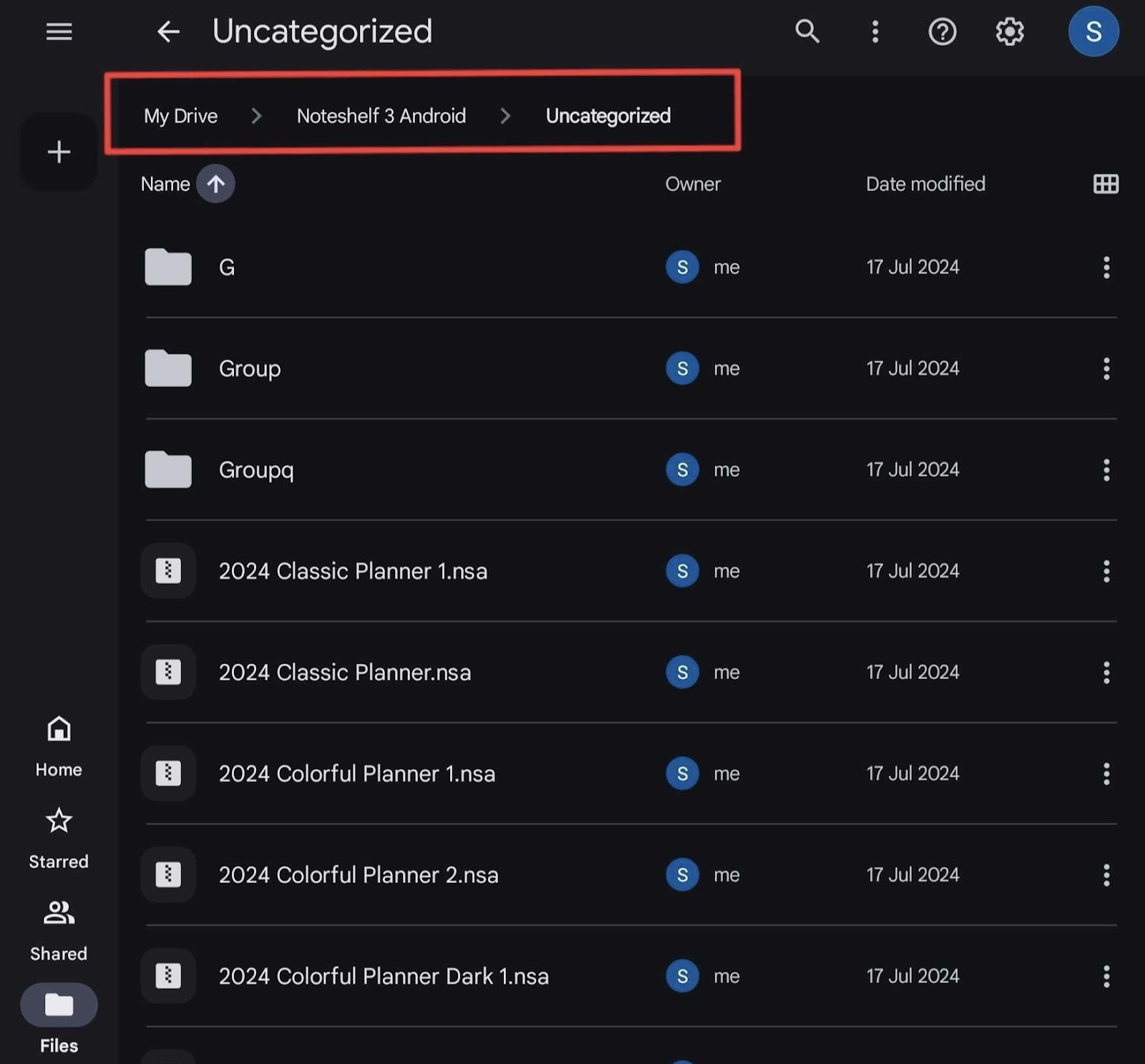Open more options for 2024 Colorful Planner 1.nsa
The width and height of the screenshot is (1145, 1064).
[1106, 773]
